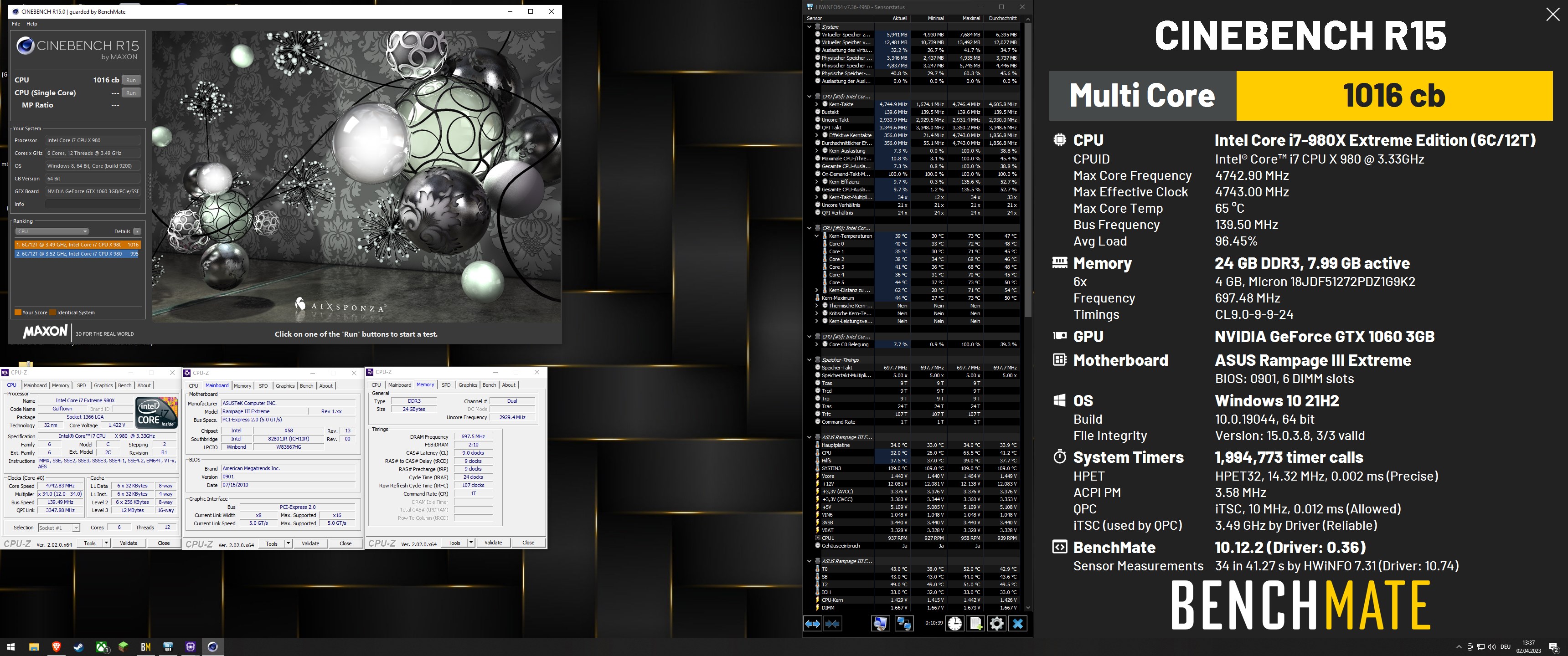This screenshot has width=1568, height=656.
Task: Click HWiNFO Durchschnitt column header
Action: click(1002, 18)
